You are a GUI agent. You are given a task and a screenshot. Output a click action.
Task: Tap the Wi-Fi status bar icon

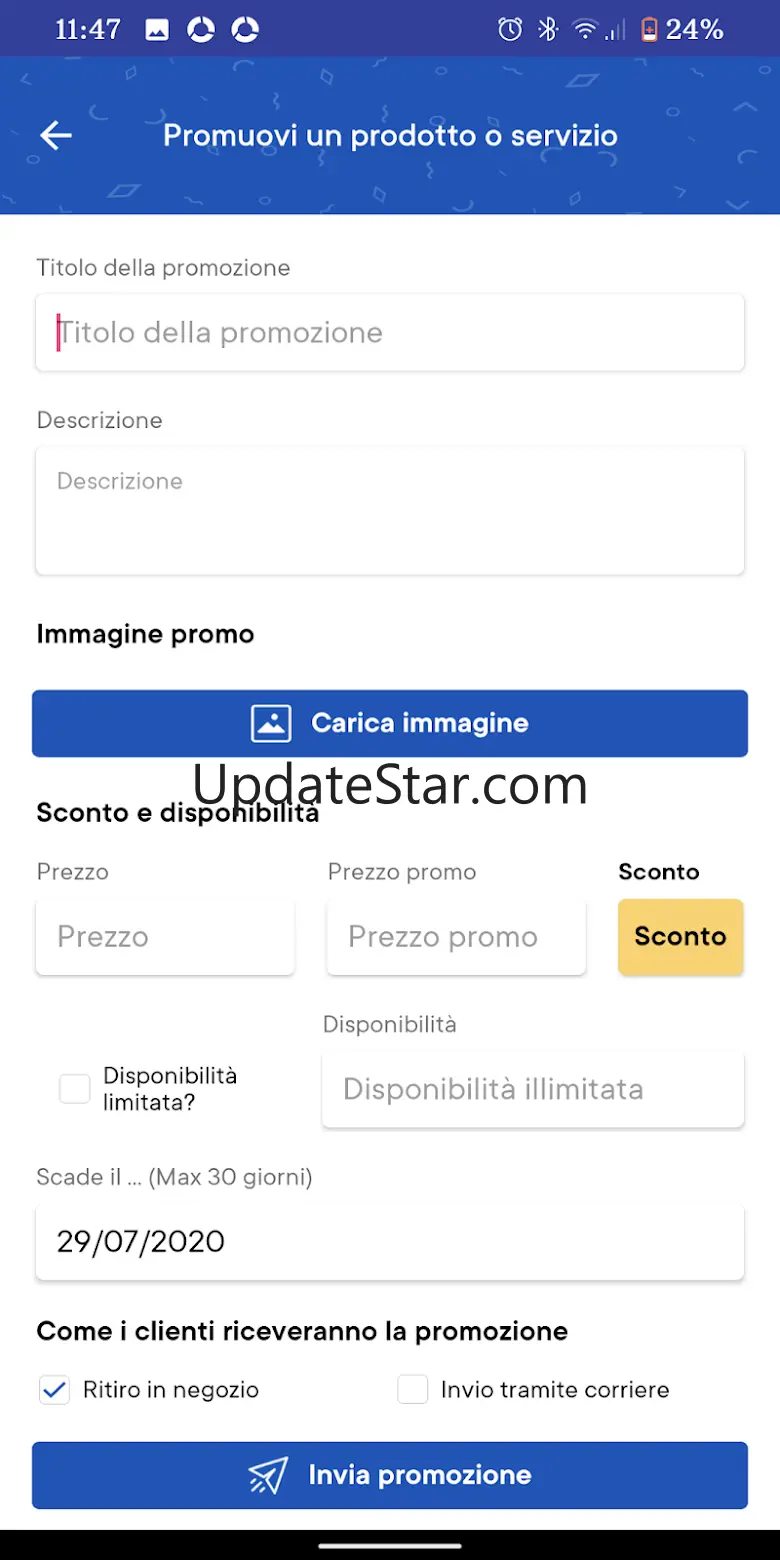click(x=585, y=30)
